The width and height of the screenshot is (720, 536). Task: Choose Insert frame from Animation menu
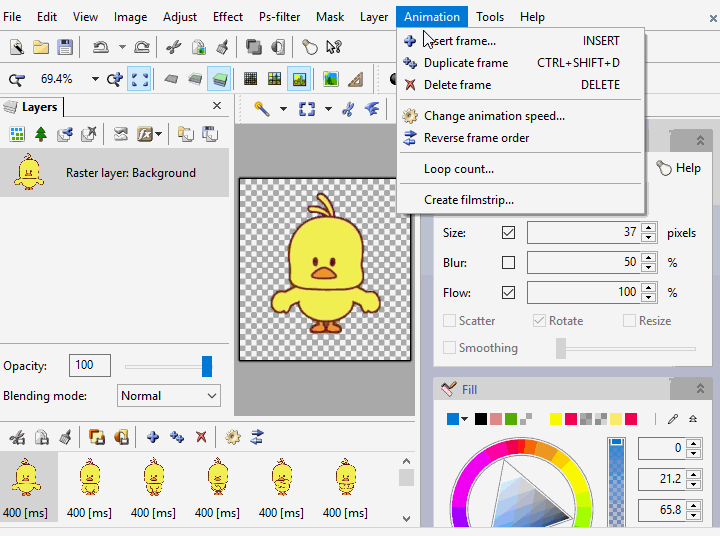tap(521, 41)
